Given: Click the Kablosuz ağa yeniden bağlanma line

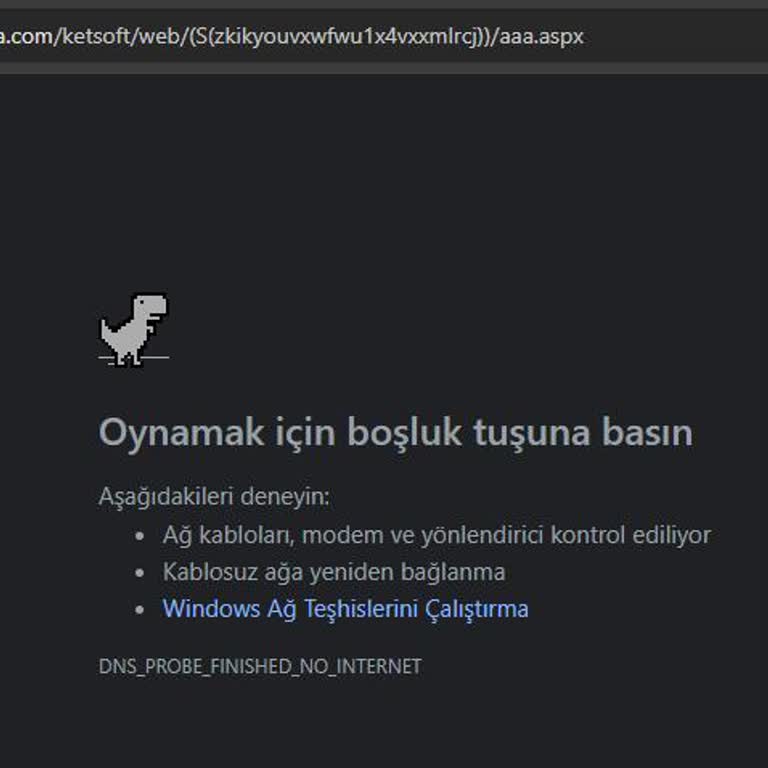Looking at the screenshot, I should pos(334,572).
